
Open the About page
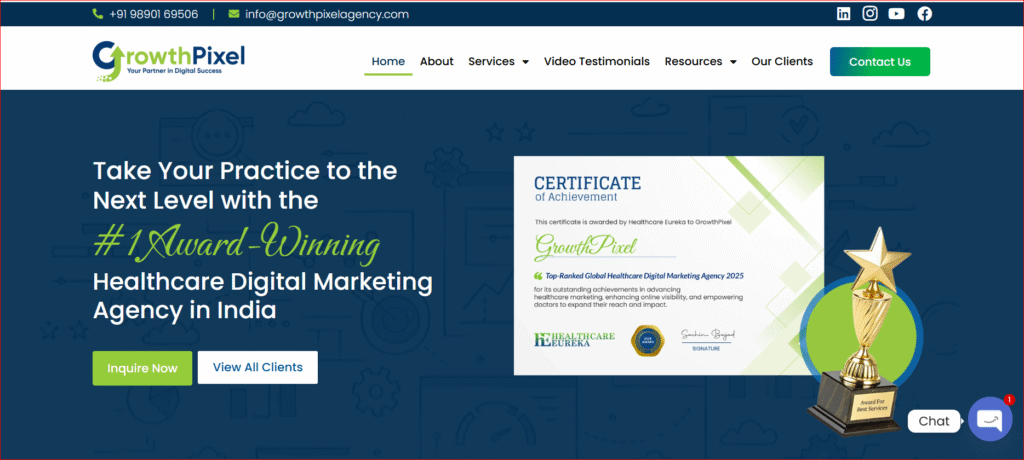[436, 61]
